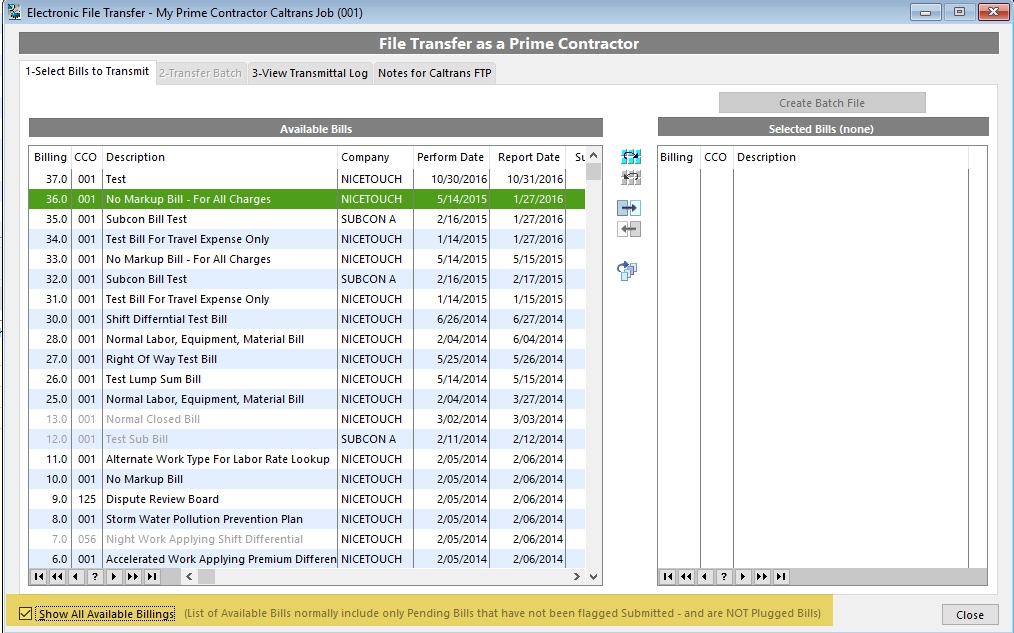Screen dimensions: 1014x633
Task: Click the horizontal scrollbar left arrow of Available Bills
Action: 189,577
